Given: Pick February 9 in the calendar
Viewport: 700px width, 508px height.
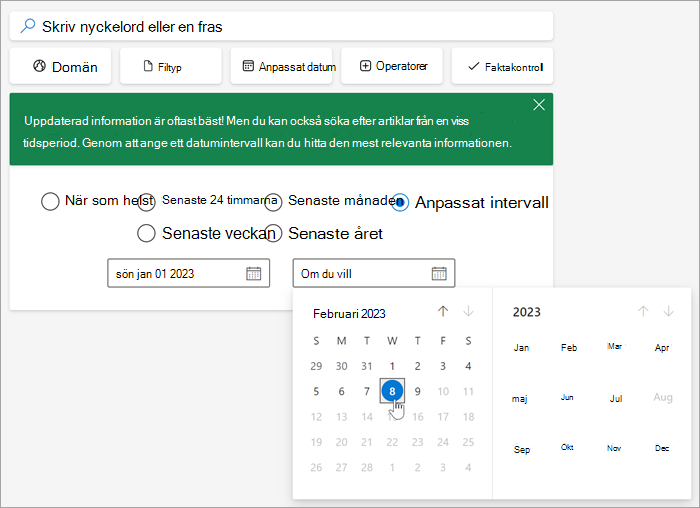Looking at the screenshot, I should coord(417,391).
